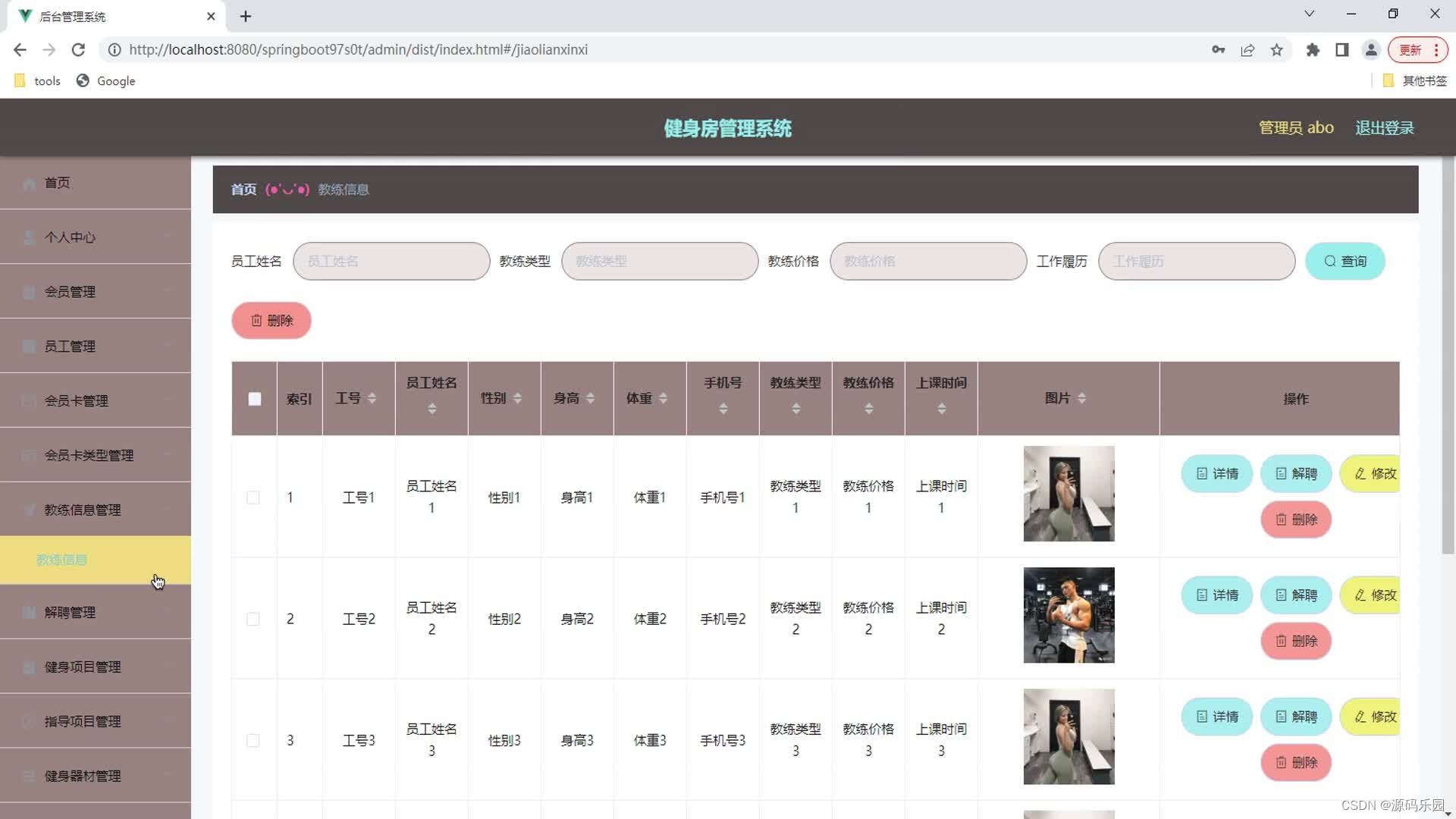Click the 健身器材管理 sidebar icon

(28, 776)
